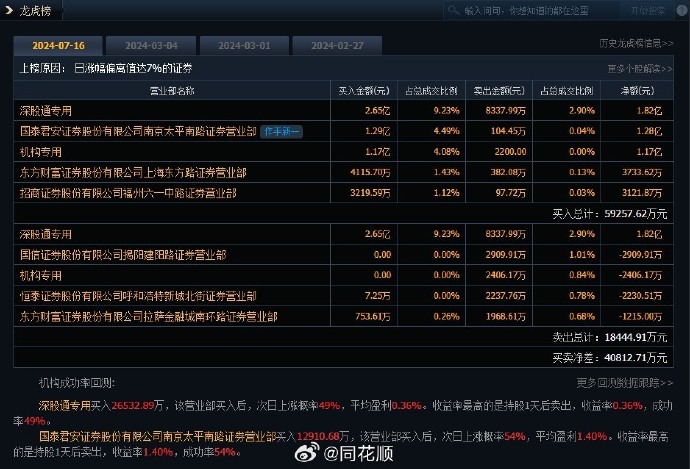Click the 买入总计 59257.62万元 total
The image size is (690, 469).
pyautogui.click(x=610, y=214)
